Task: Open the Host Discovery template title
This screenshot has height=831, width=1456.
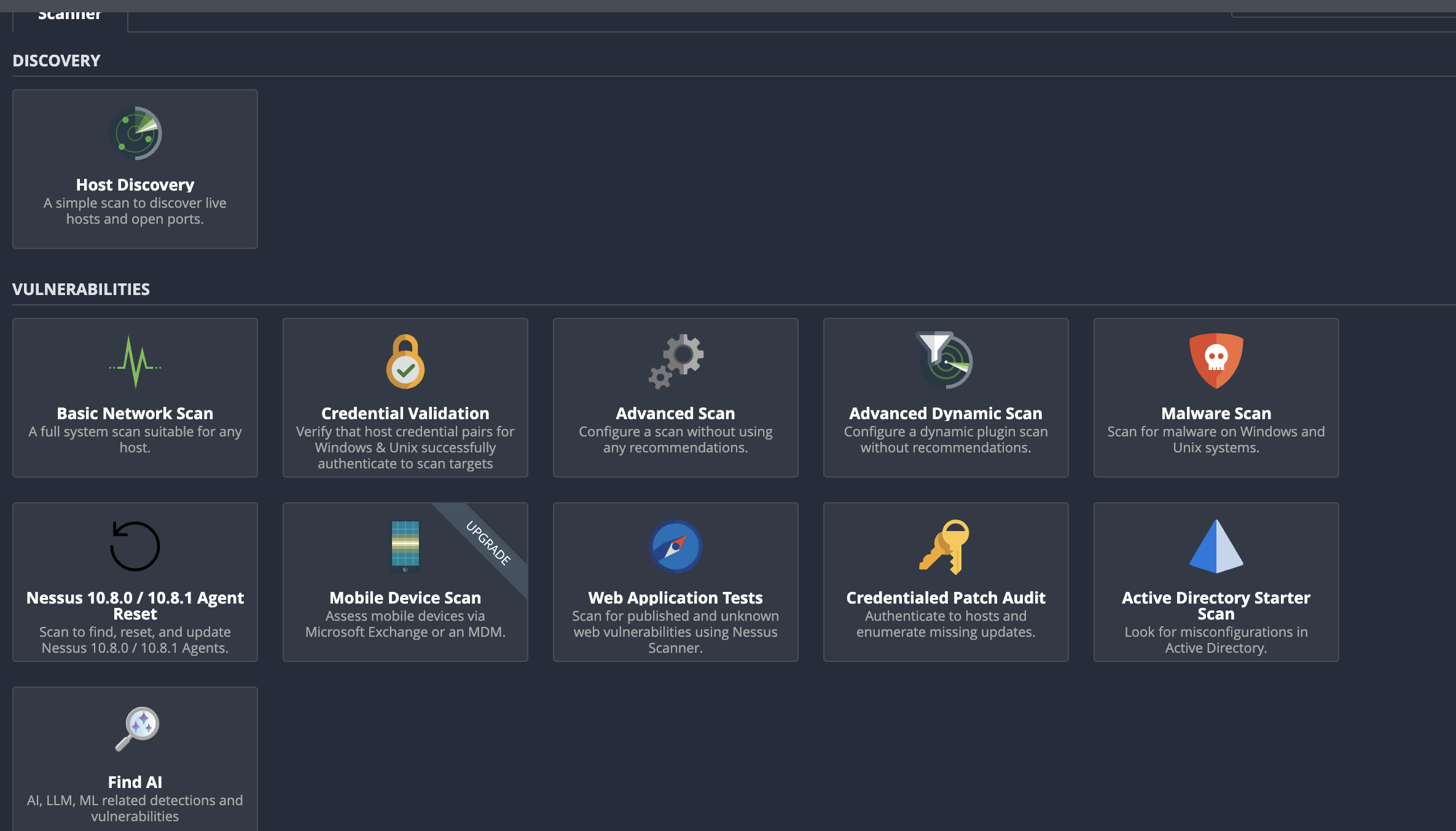Action: click(135, 185)
